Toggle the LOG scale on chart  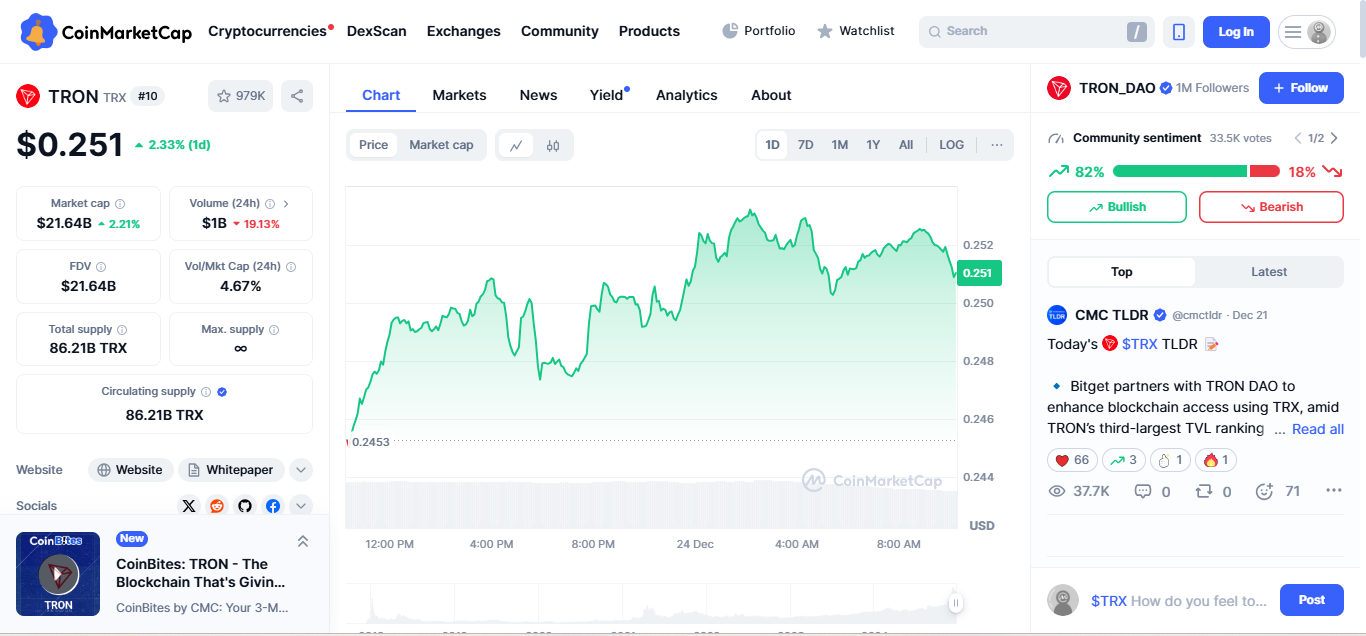coord(952,145)
